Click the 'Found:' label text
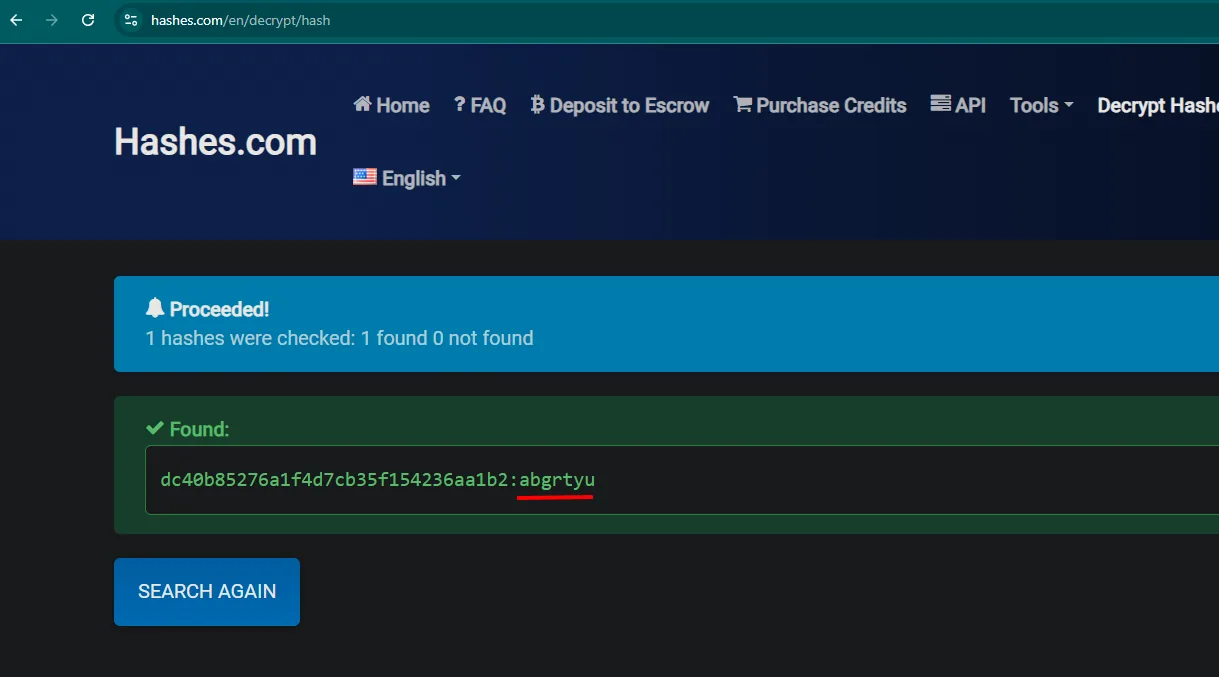 (x=199, y=429)
